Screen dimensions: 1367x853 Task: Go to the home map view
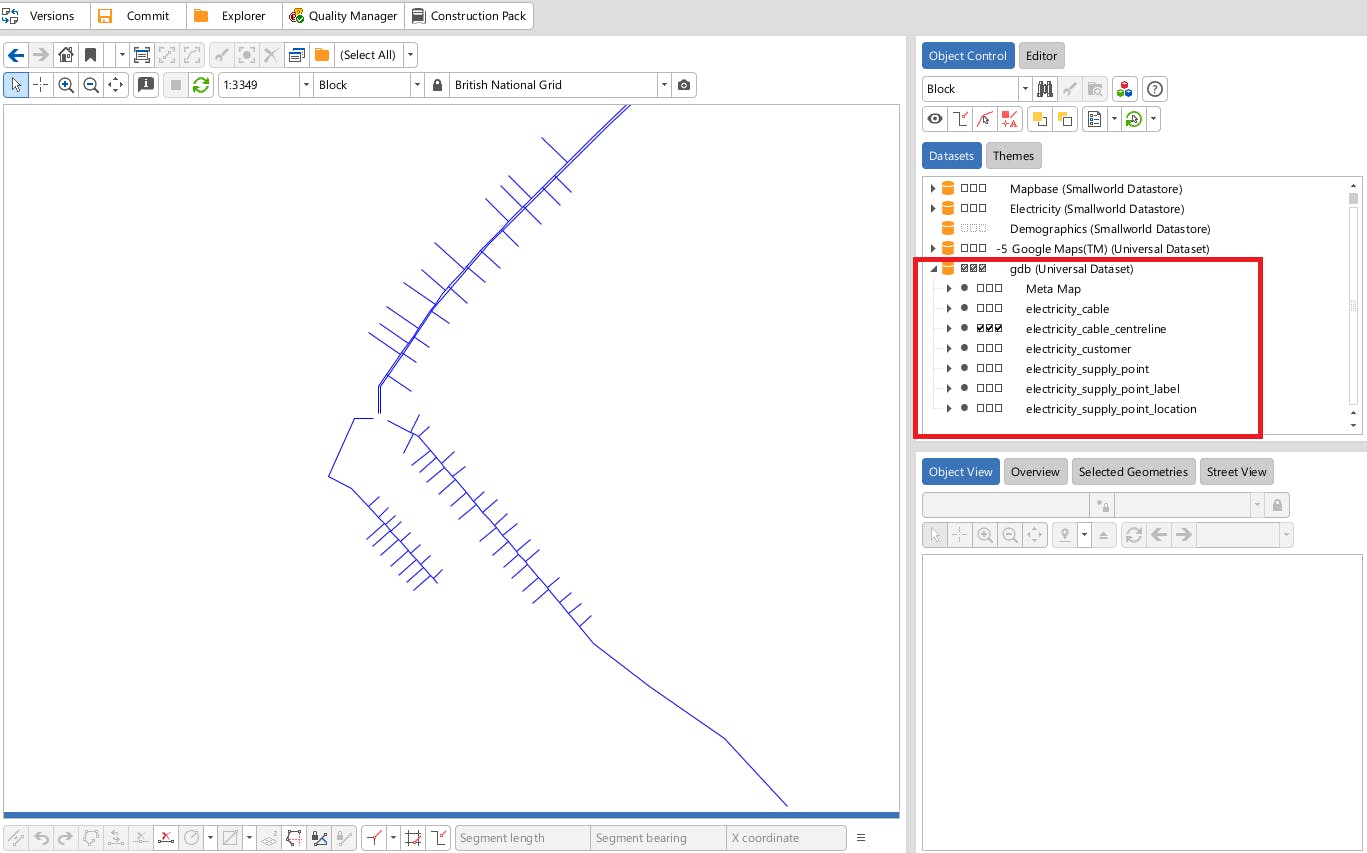pos(66,55)
